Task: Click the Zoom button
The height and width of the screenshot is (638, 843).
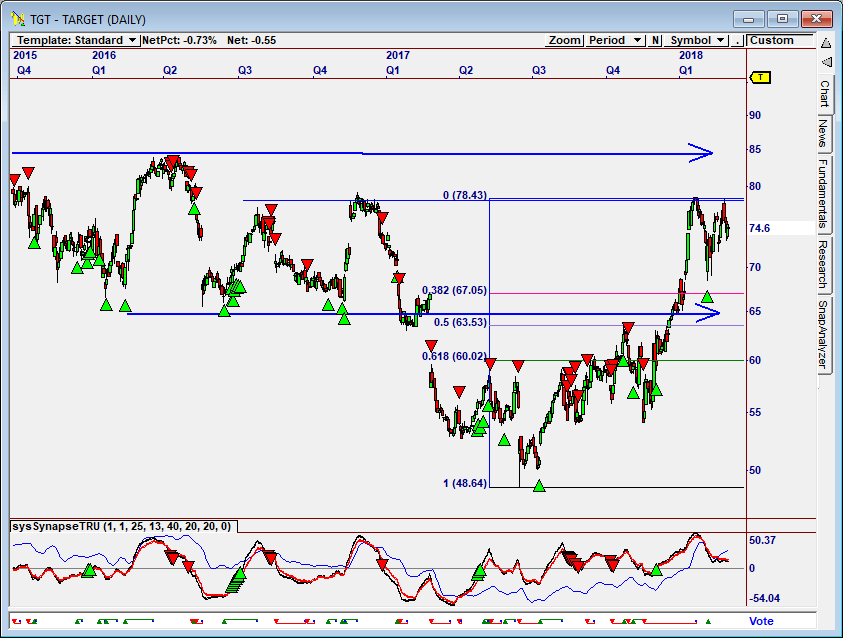Action: 565,40
